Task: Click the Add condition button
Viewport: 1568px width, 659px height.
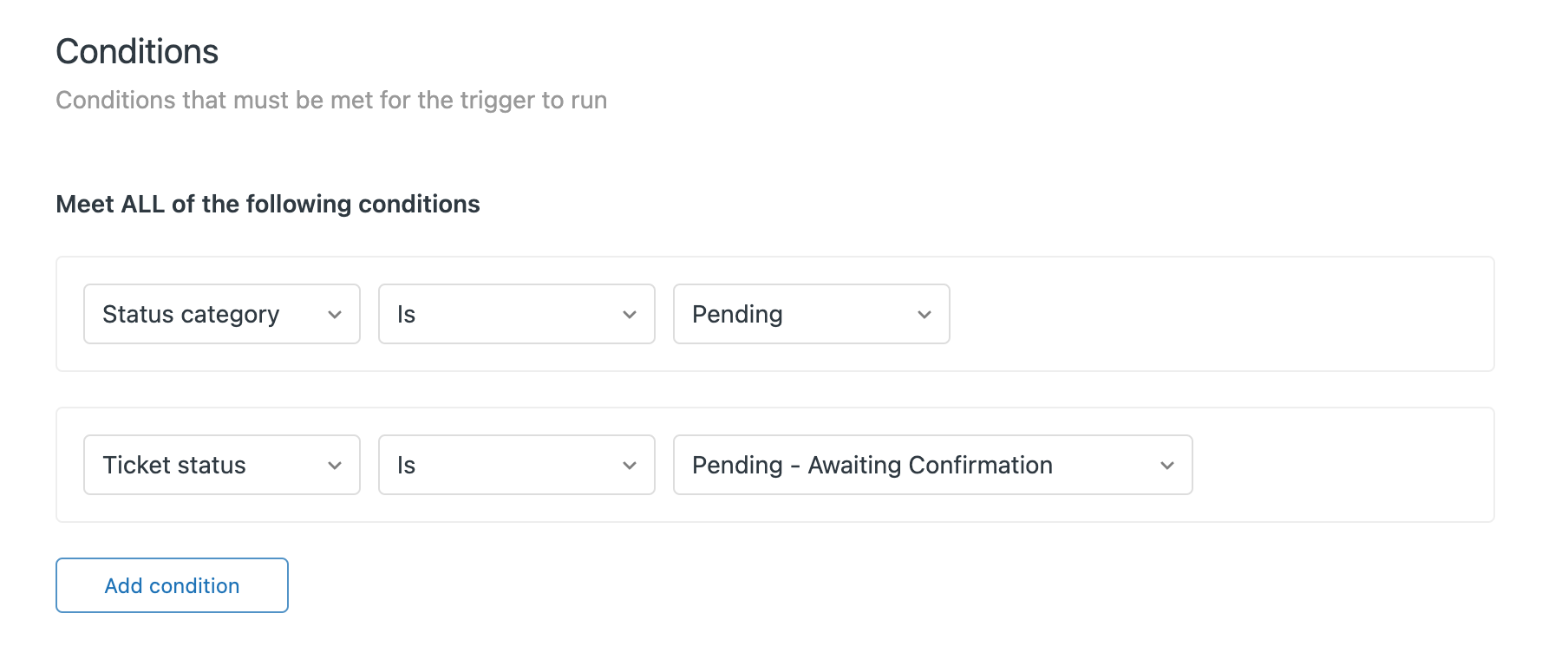Action: 172,585
